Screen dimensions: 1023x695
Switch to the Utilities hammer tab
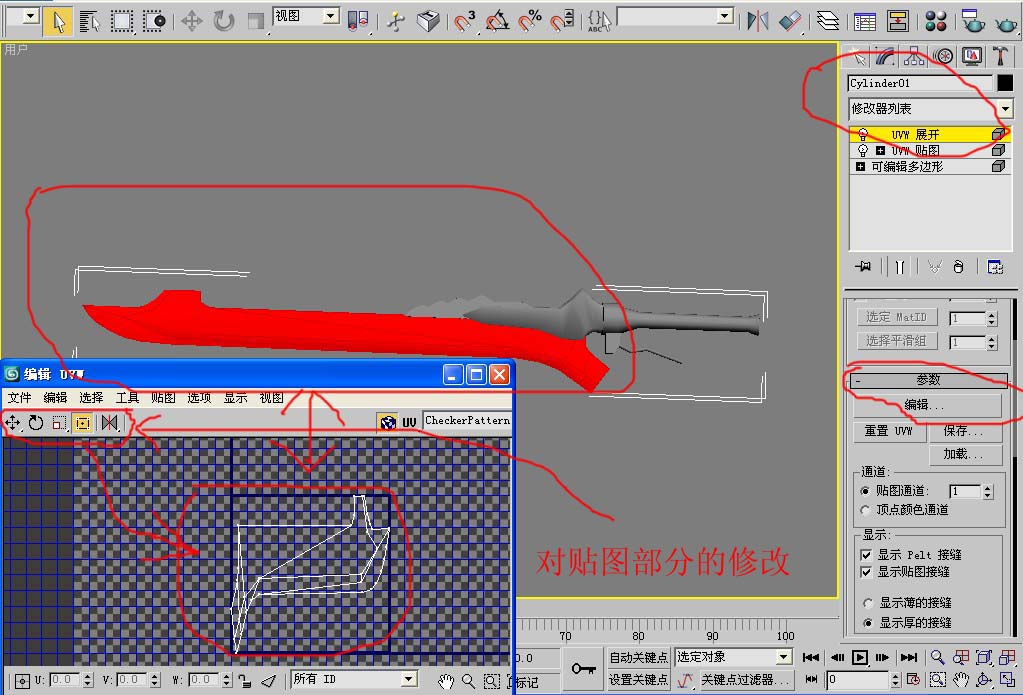1000,57
